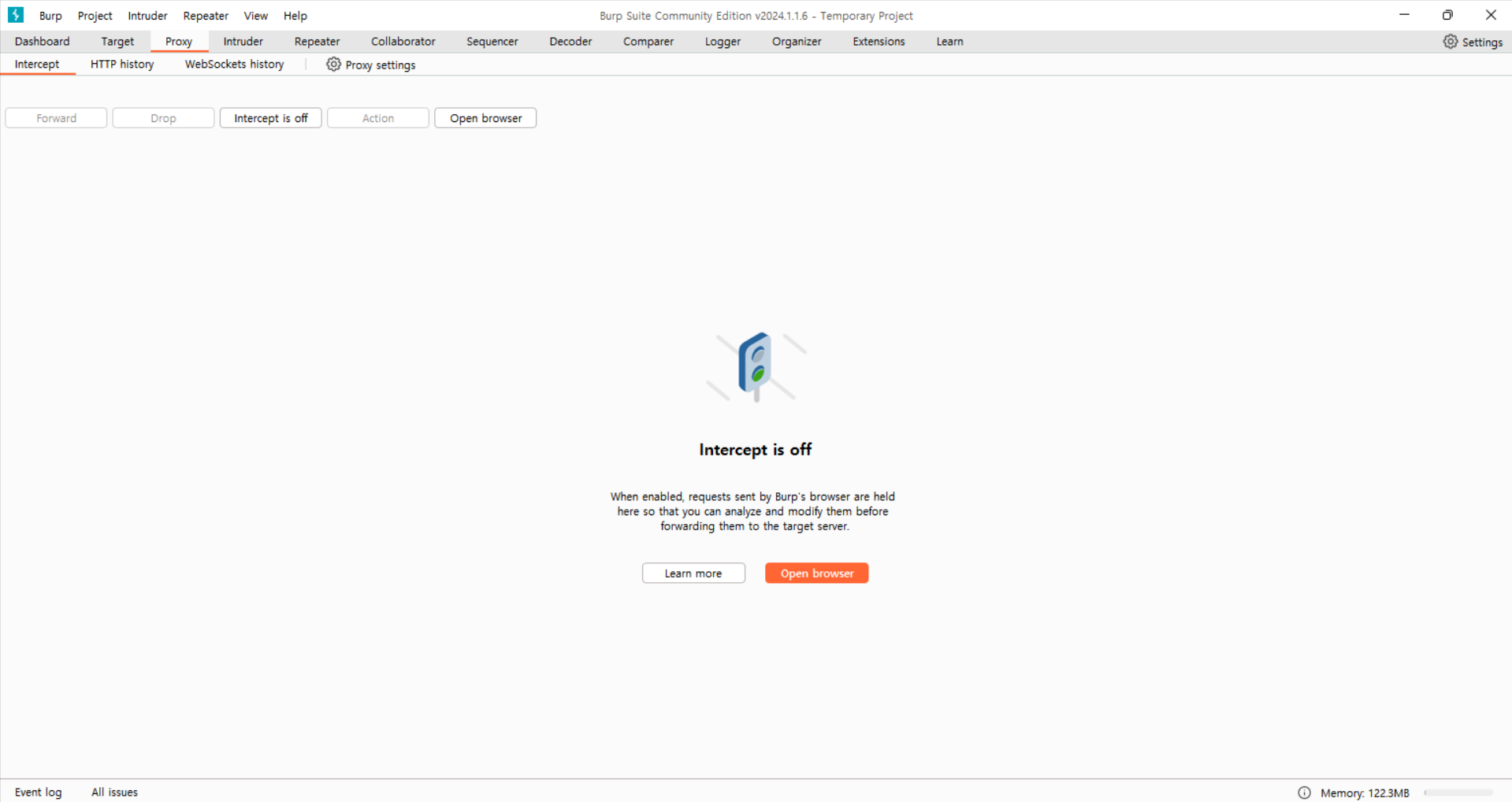Open the Help menu

tap(295, 16)
